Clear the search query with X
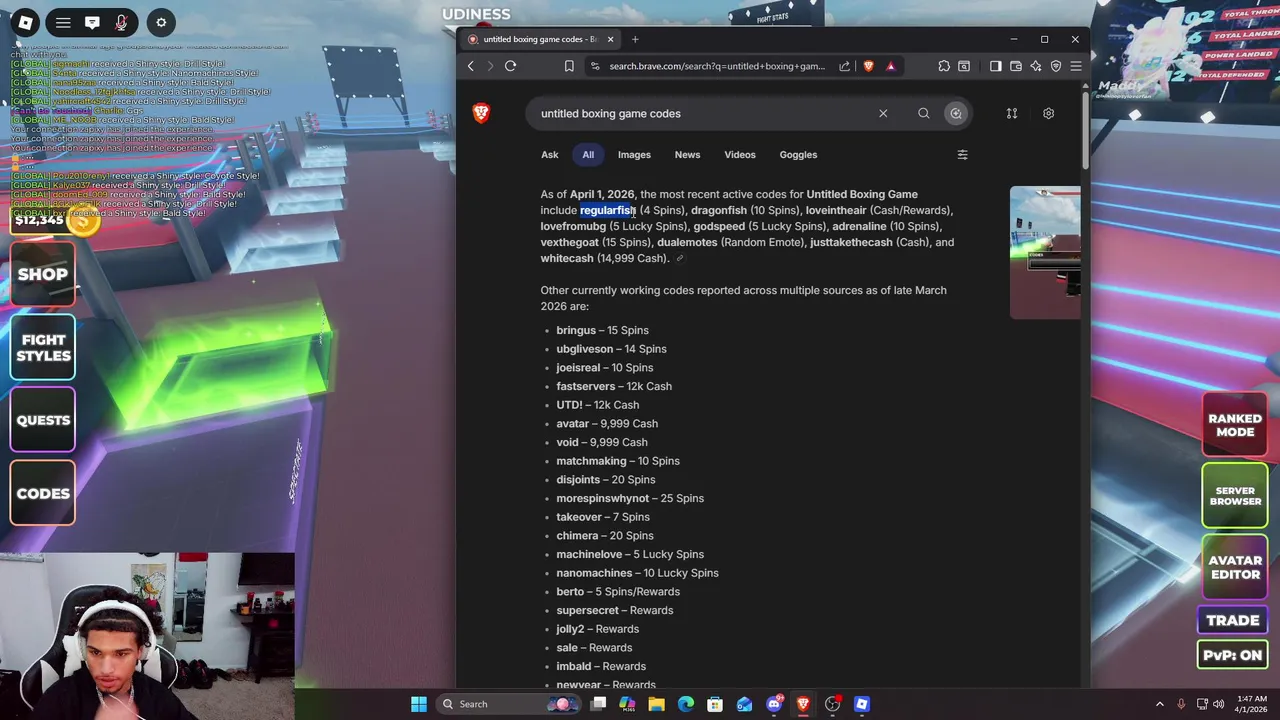Screen dimensions: 1280x720 click(x=883, y=114)
